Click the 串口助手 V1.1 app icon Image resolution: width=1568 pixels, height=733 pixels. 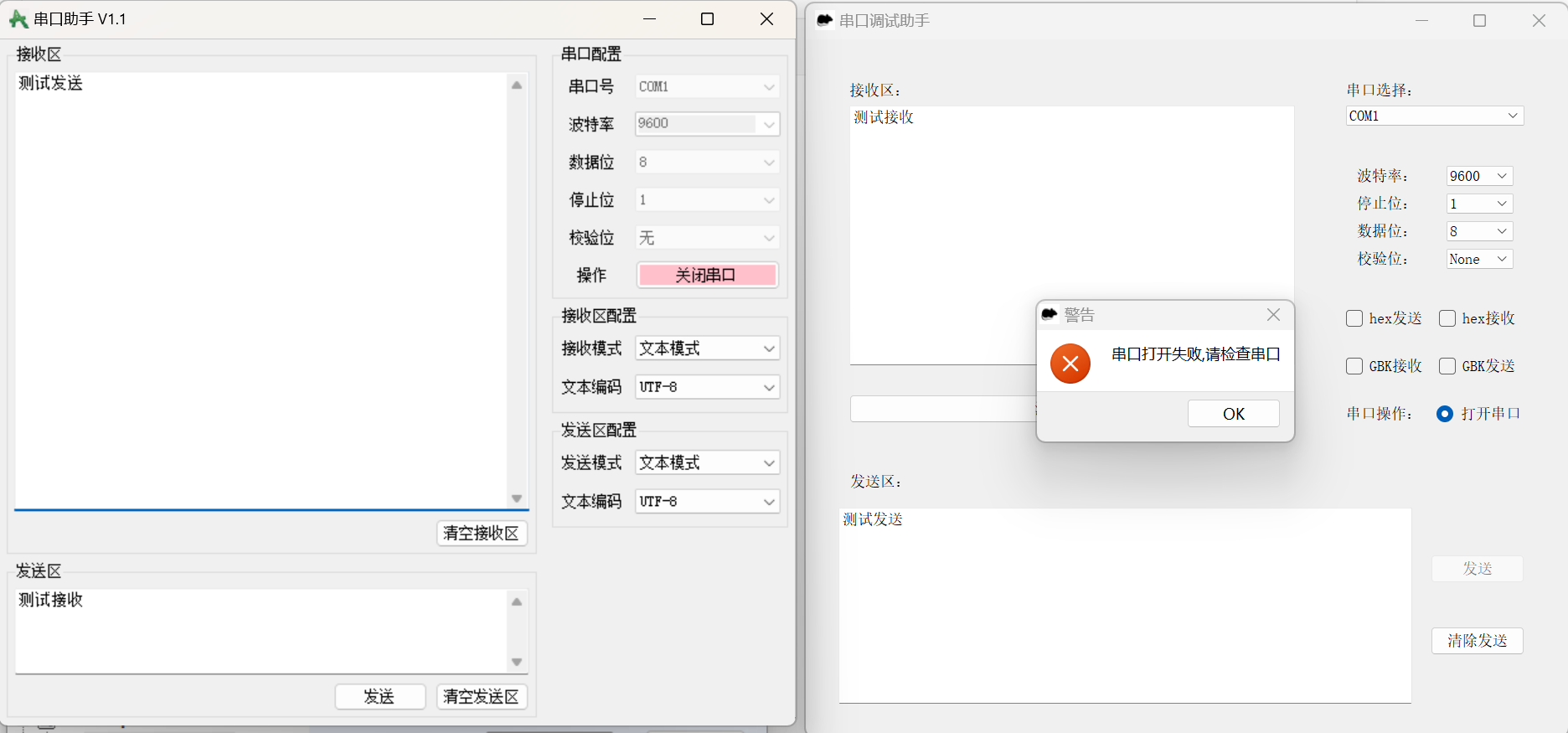(18, 19)
